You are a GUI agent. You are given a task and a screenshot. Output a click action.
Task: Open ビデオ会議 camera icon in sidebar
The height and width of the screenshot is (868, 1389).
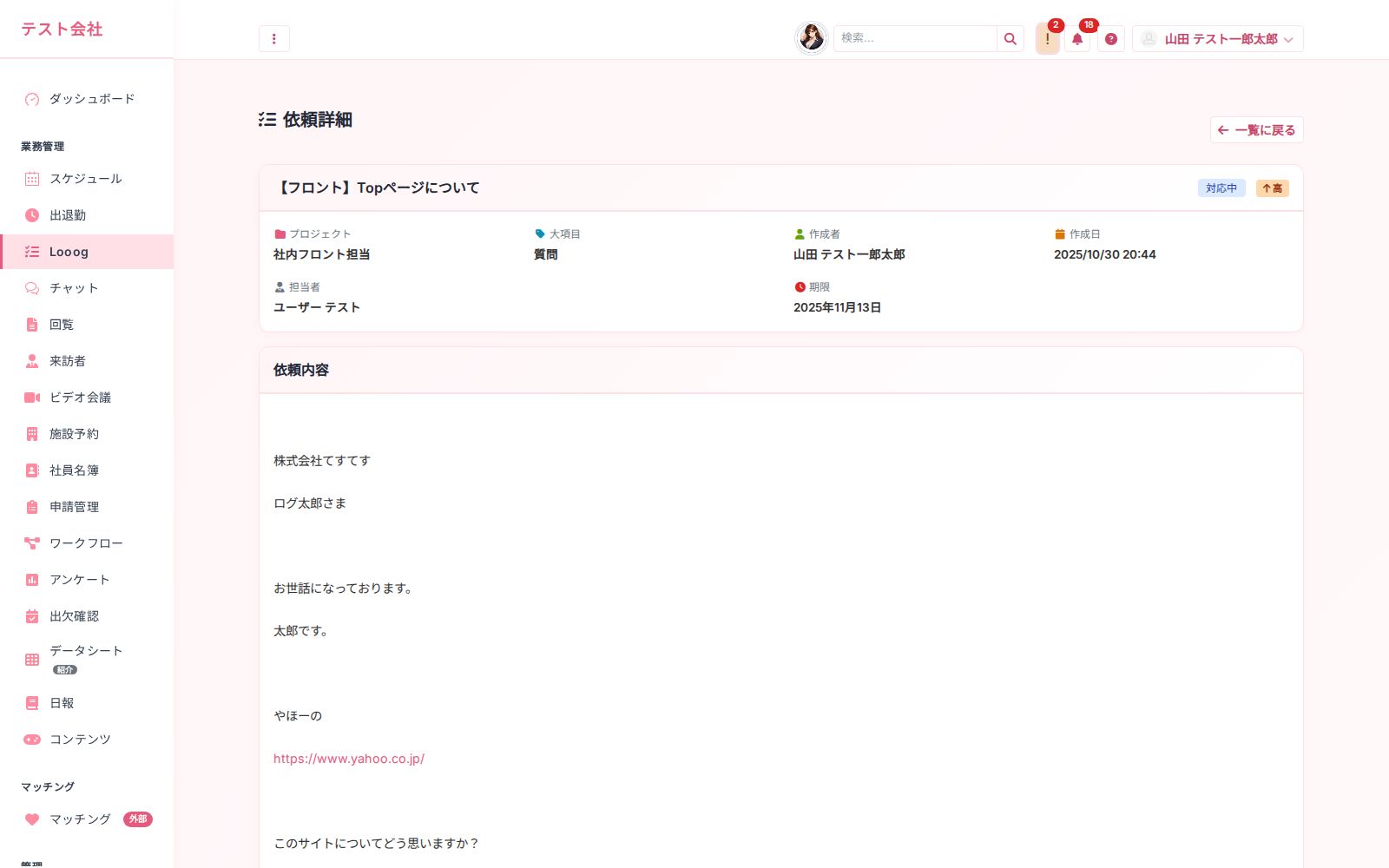tap(32, 398)
